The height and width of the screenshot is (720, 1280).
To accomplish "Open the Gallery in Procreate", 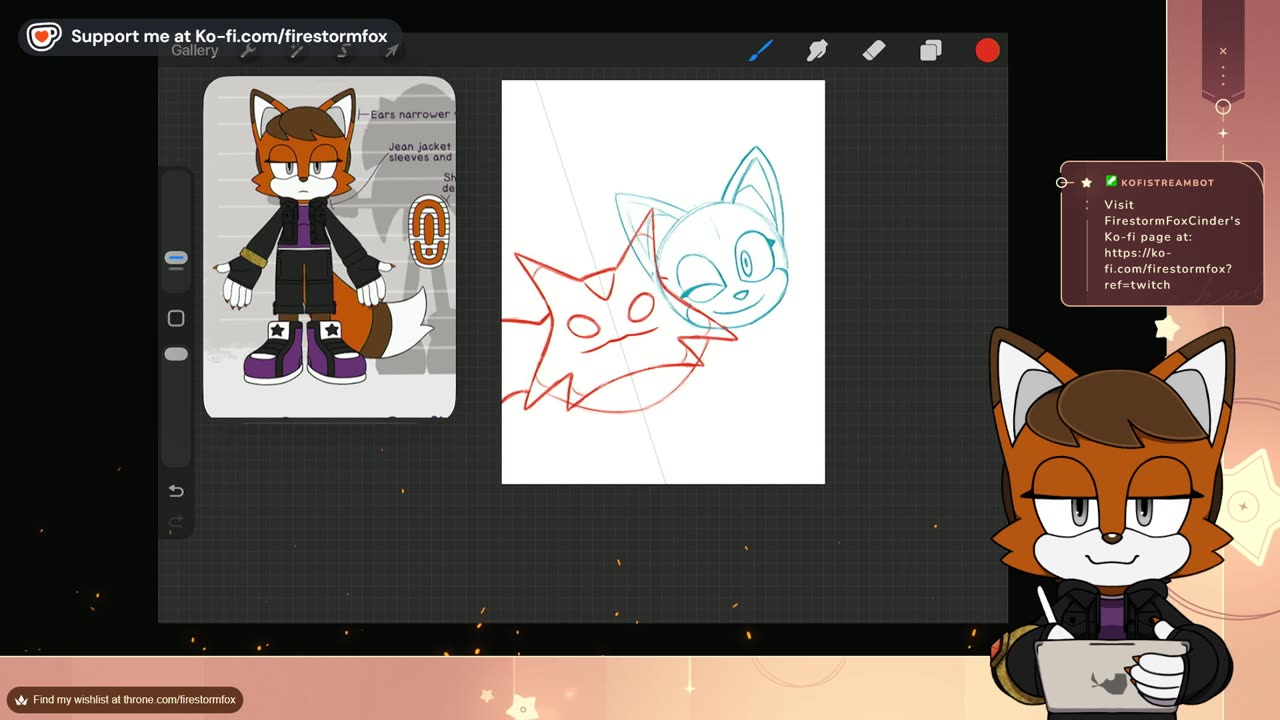I will pyautogui.click(x=194, y=50).
